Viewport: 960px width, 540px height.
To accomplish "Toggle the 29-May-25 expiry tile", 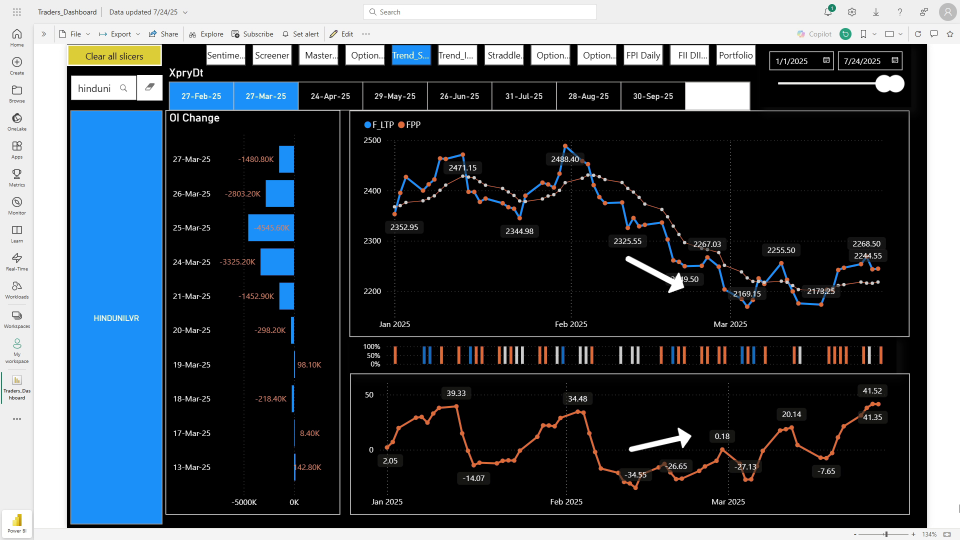I will [x=395, y=96].
